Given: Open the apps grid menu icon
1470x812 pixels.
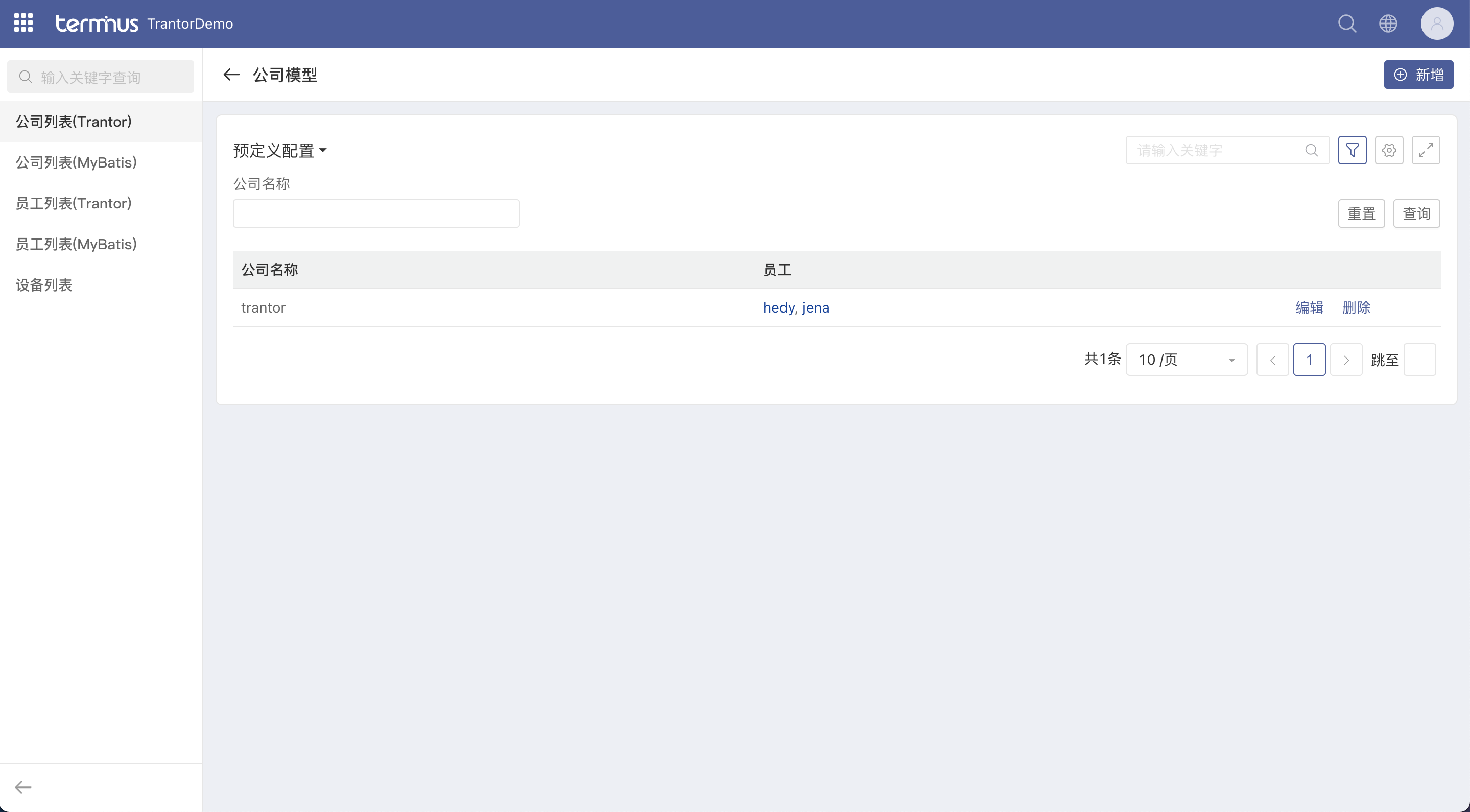Looking at the screenshot, I should click(23, 23).
